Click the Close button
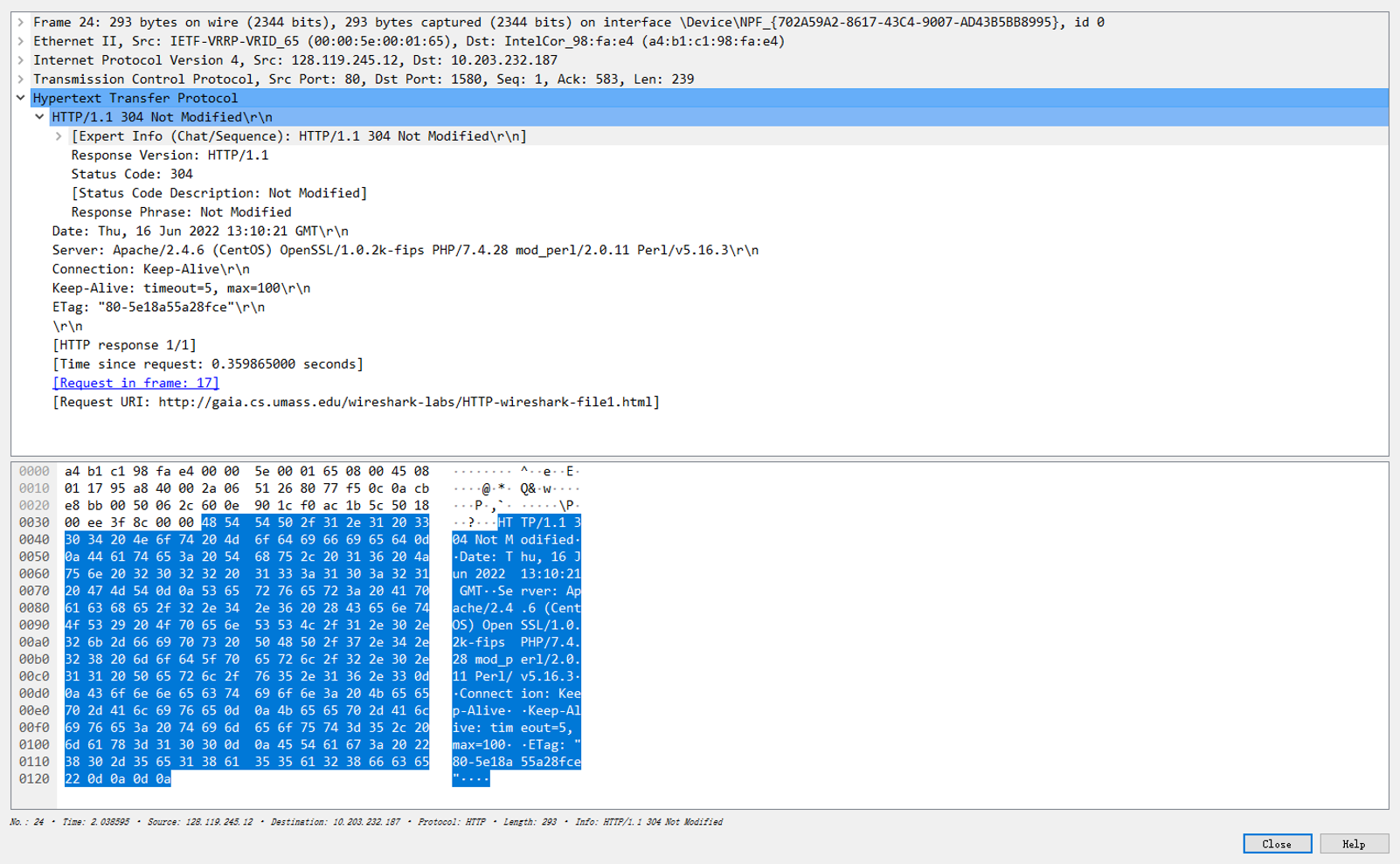This screenshot has width=1400, height=864. 1277,844
